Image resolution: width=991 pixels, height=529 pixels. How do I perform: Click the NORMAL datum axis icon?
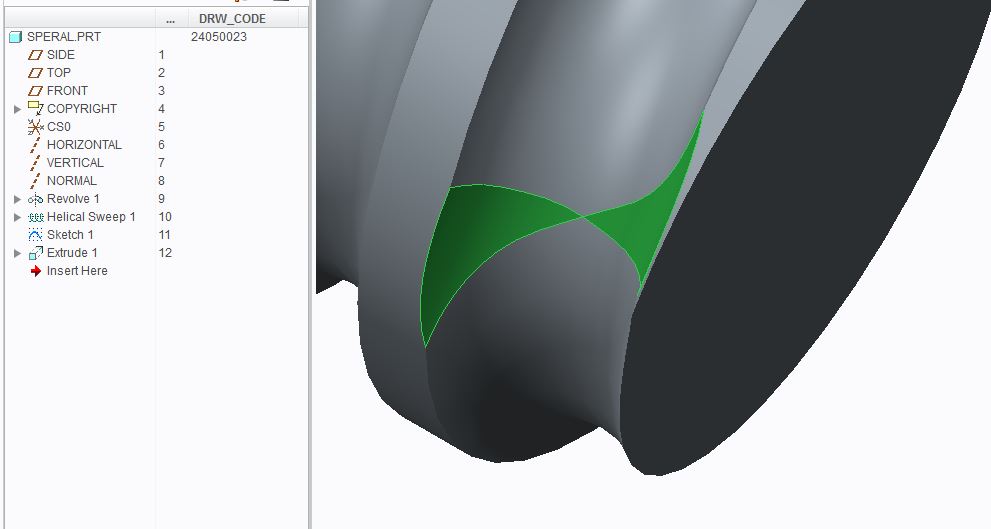[35, 181]
